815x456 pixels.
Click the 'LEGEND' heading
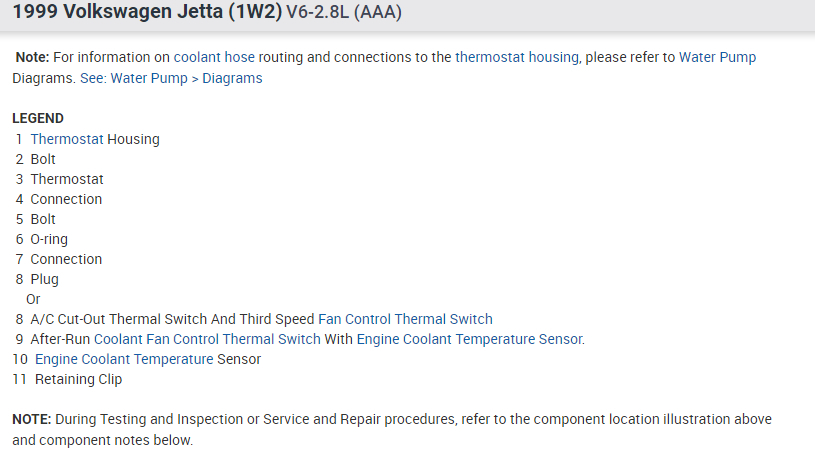click(x=38, y=118)
